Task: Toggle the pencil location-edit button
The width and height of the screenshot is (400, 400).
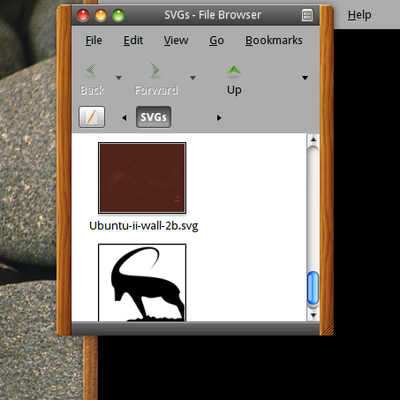Action: click(x=92, y=117)
